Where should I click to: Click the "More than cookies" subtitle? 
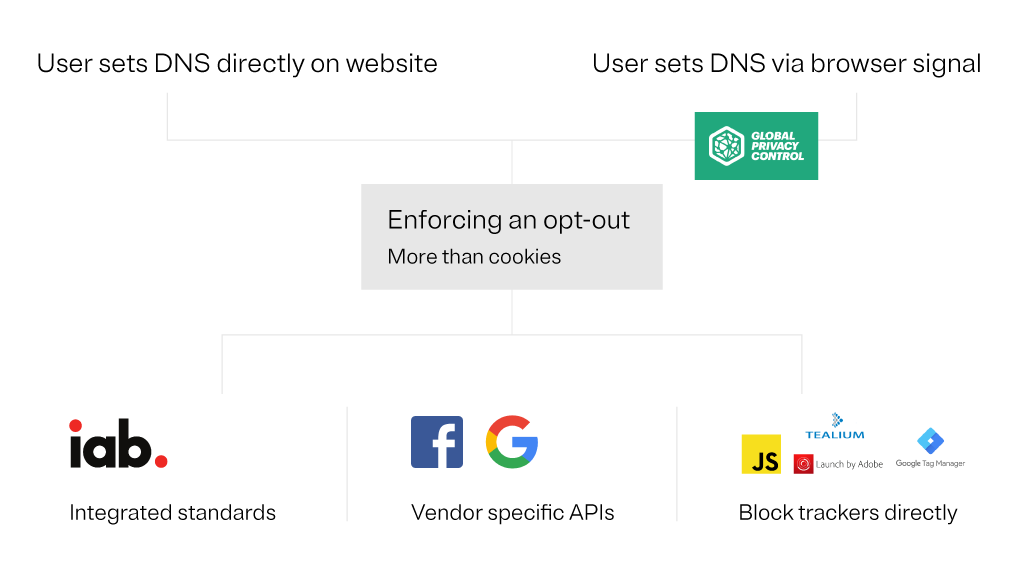(474, 257)
